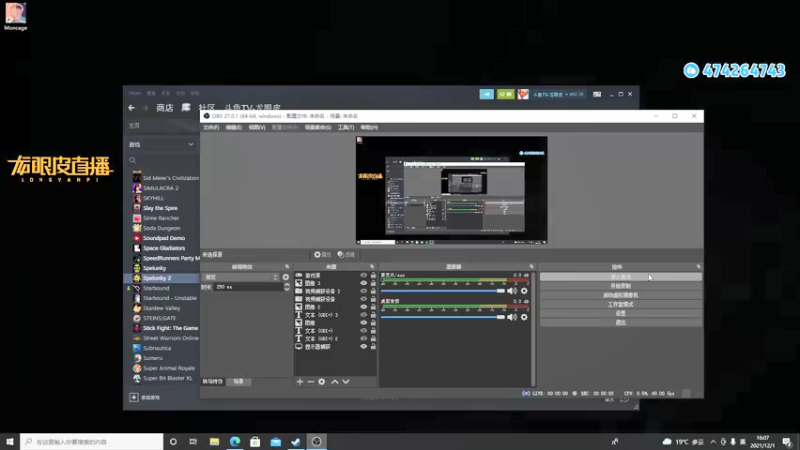
Task: Move source up with up arrow
Action: coord(335,382)
